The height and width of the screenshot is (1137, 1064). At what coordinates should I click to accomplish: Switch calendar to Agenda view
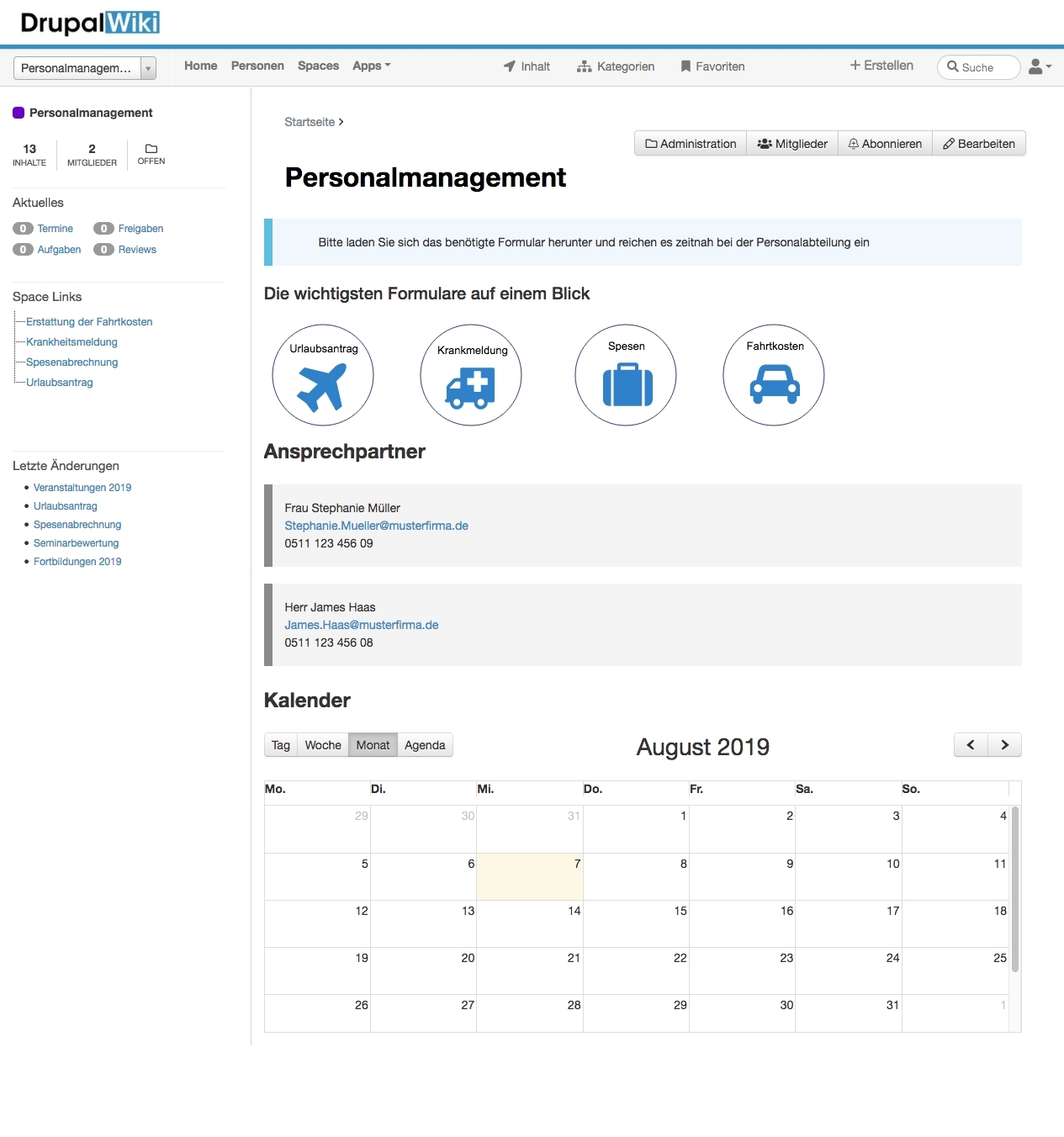425,745
